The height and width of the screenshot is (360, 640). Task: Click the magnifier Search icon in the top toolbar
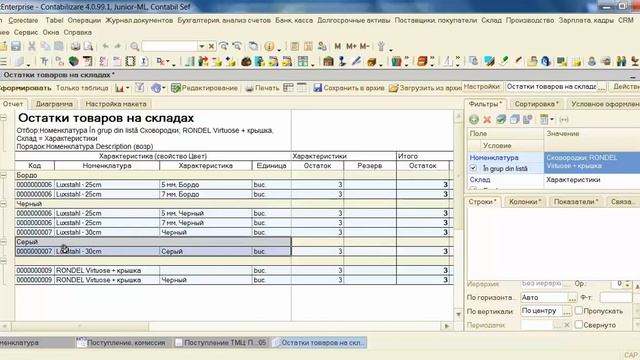tap(134, 47)
